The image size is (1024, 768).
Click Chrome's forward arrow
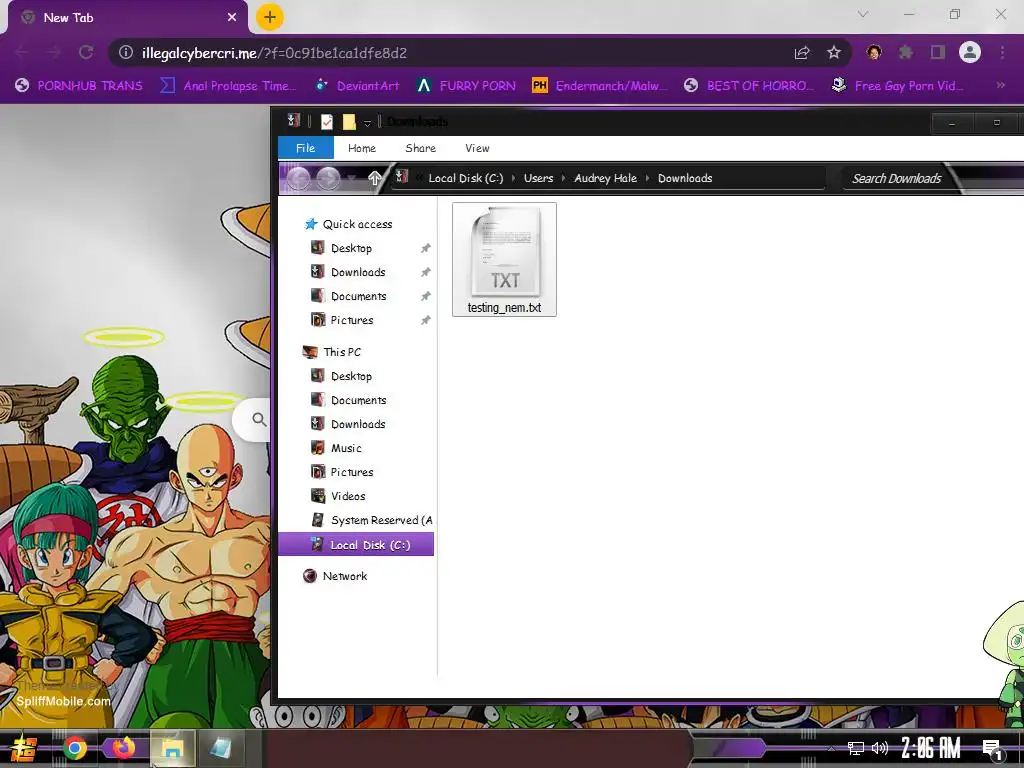click(54, 52)
